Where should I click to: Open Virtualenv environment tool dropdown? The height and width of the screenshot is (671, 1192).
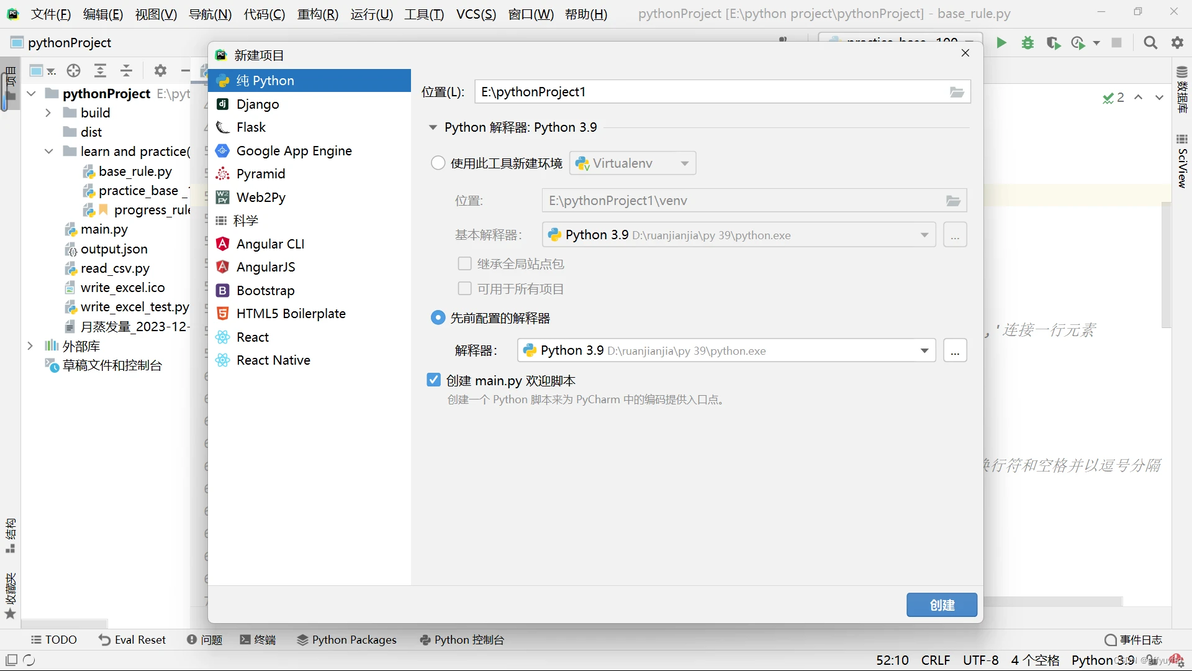632,163
